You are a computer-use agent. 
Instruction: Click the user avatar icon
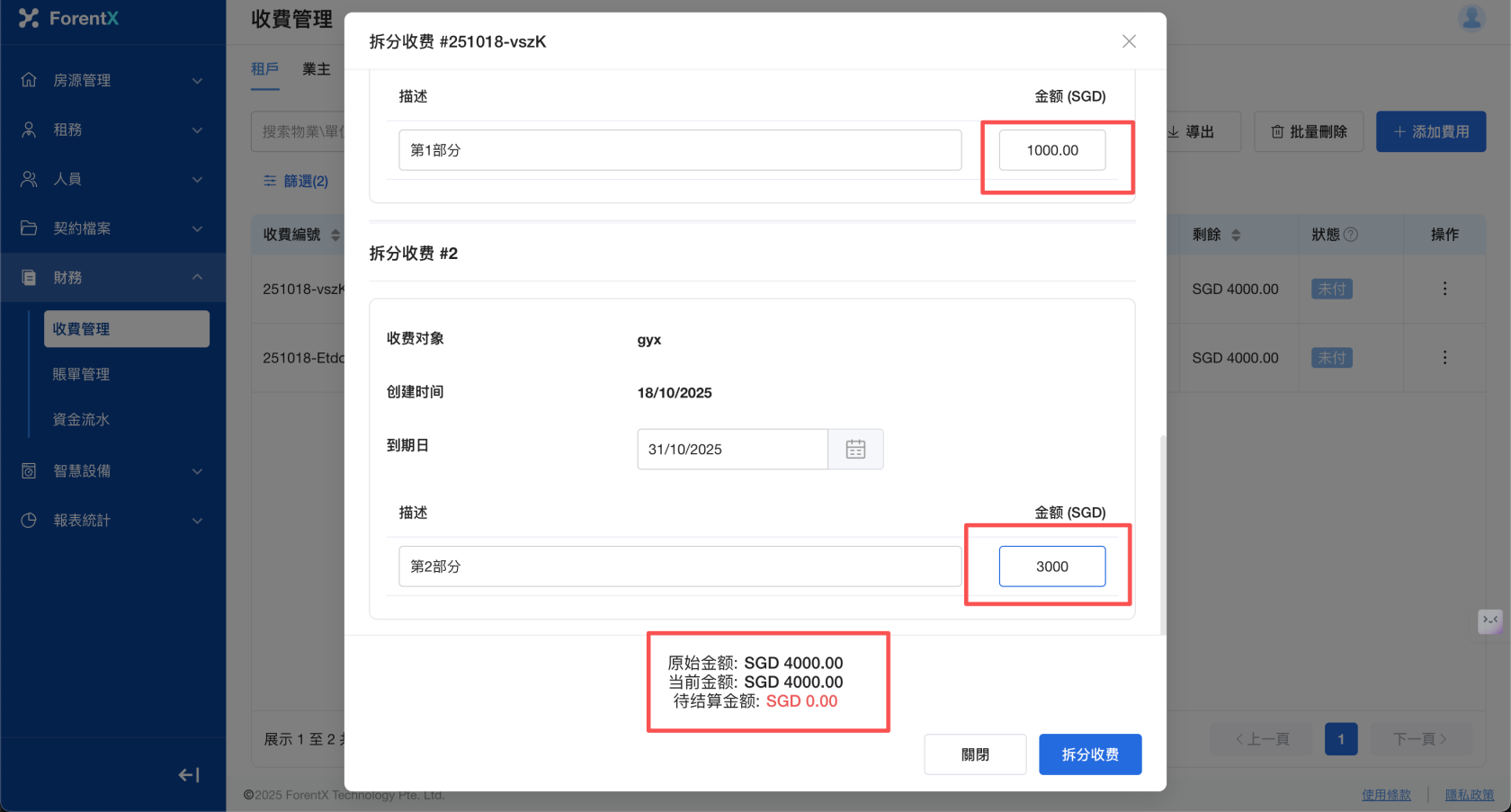[x=1471, y=18]
